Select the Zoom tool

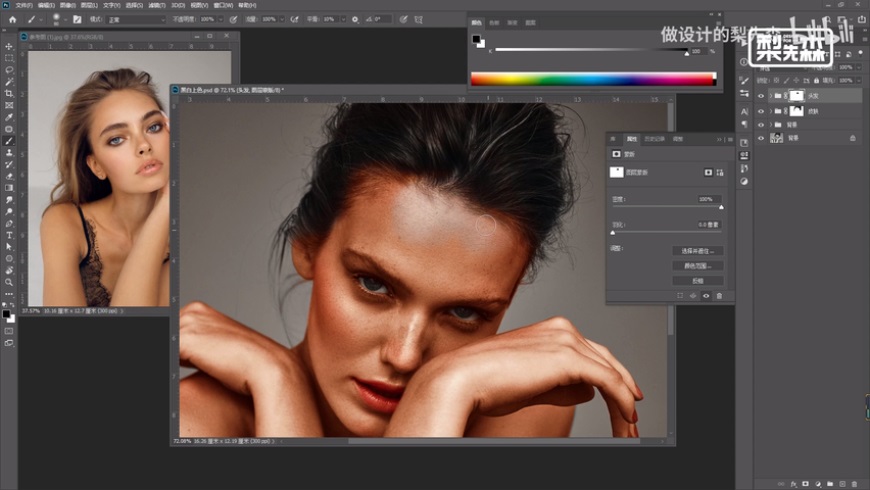click(9, 281)
